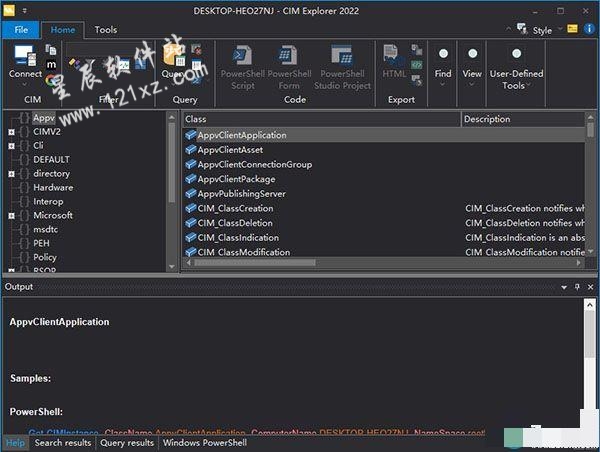Select the CIM_ClassDeletion class
600x452 pixels.
click(x=235, y=223)
